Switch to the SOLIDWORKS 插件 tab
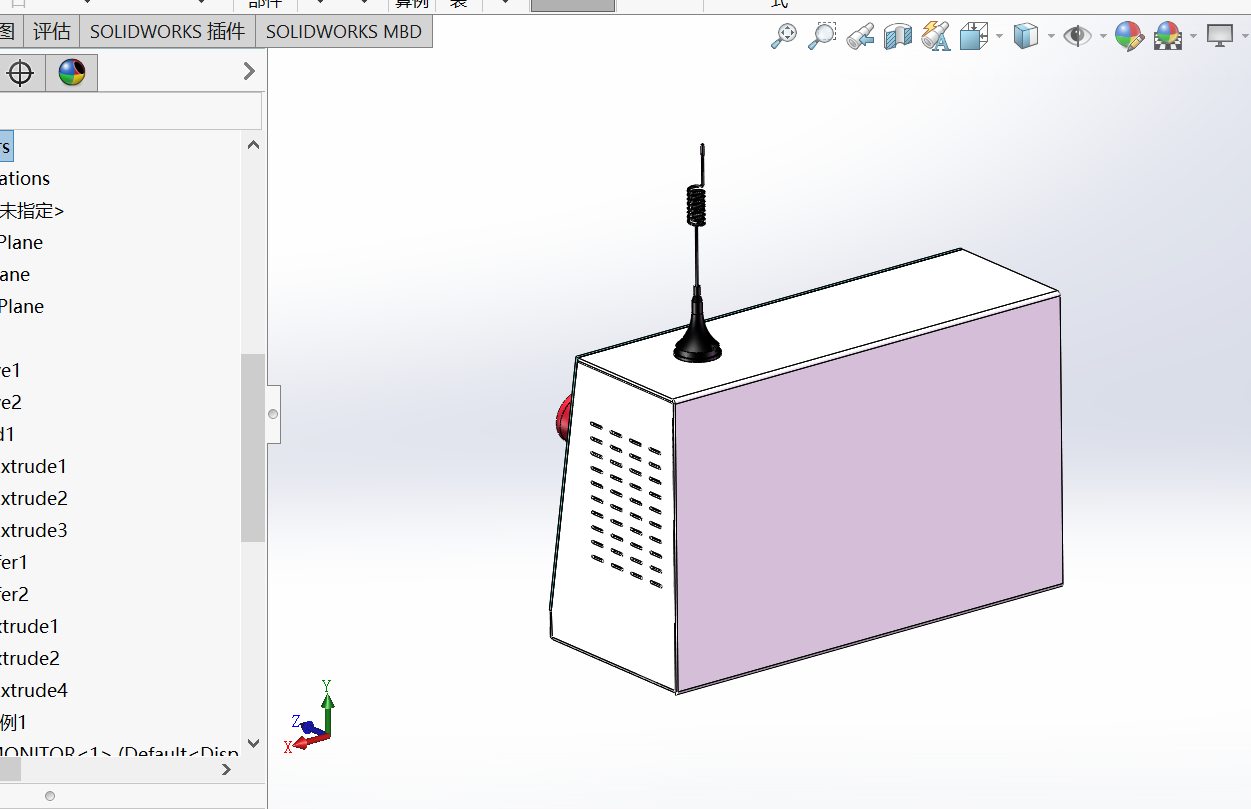The width and height of the screenshot is (1251, 809). click(167, 31)
